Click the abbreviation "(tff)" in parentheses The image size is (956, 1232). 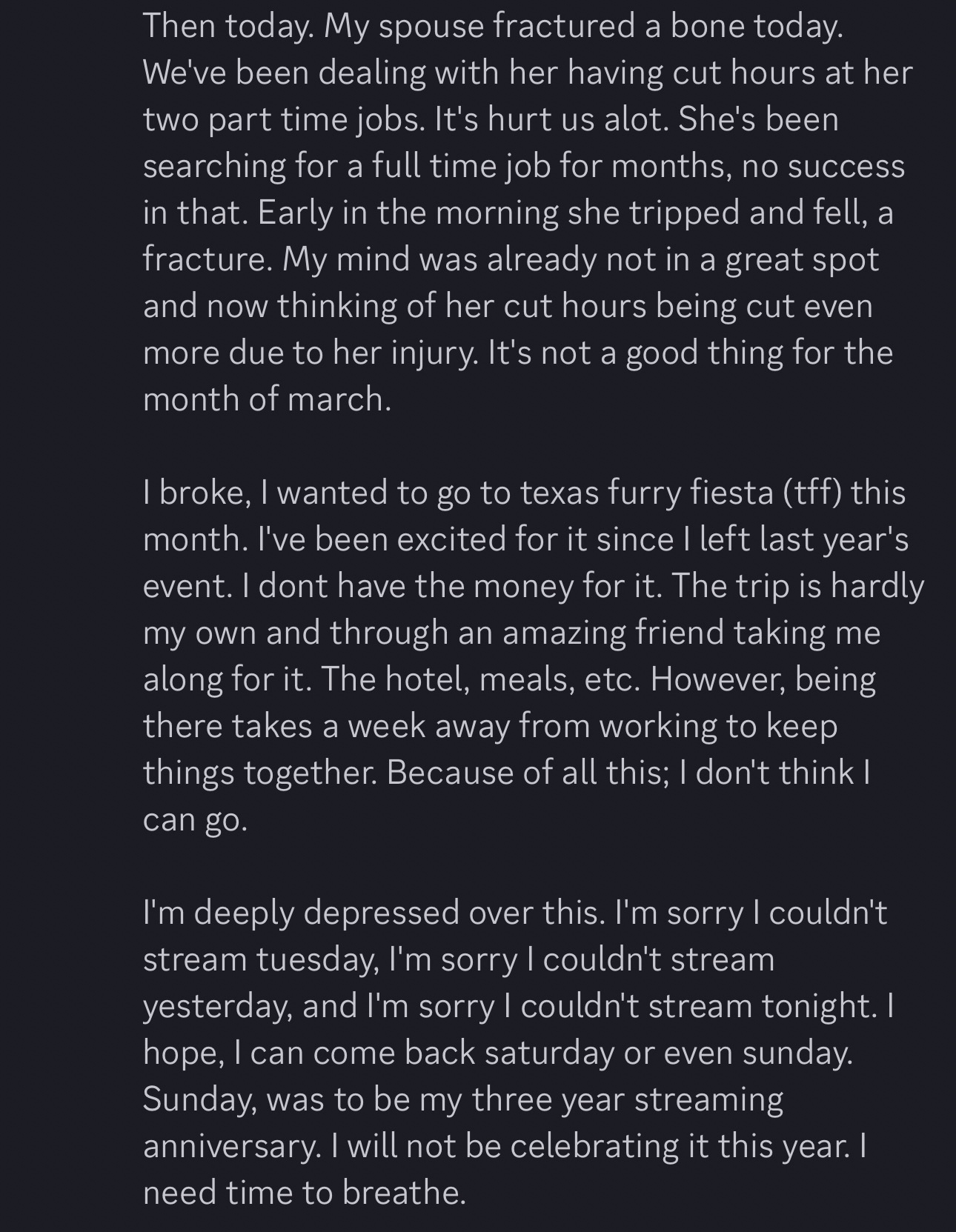click(x=813, y=493)
